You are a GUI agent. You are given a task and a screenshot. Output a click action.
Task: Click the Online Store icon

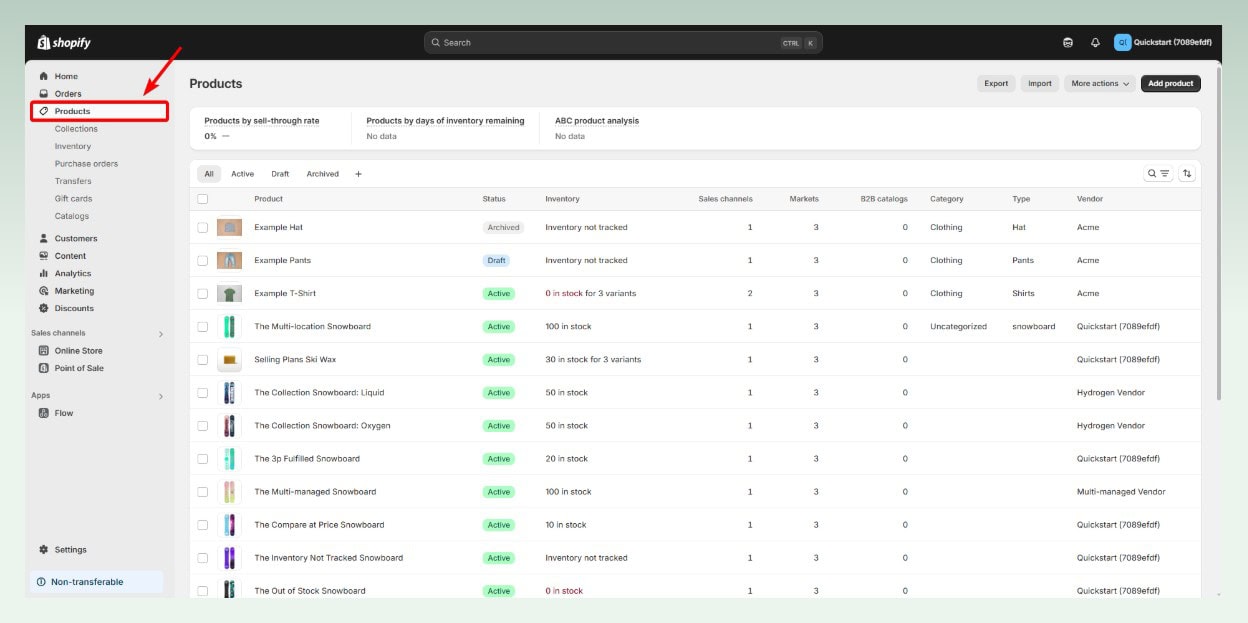tap(43, 351)
